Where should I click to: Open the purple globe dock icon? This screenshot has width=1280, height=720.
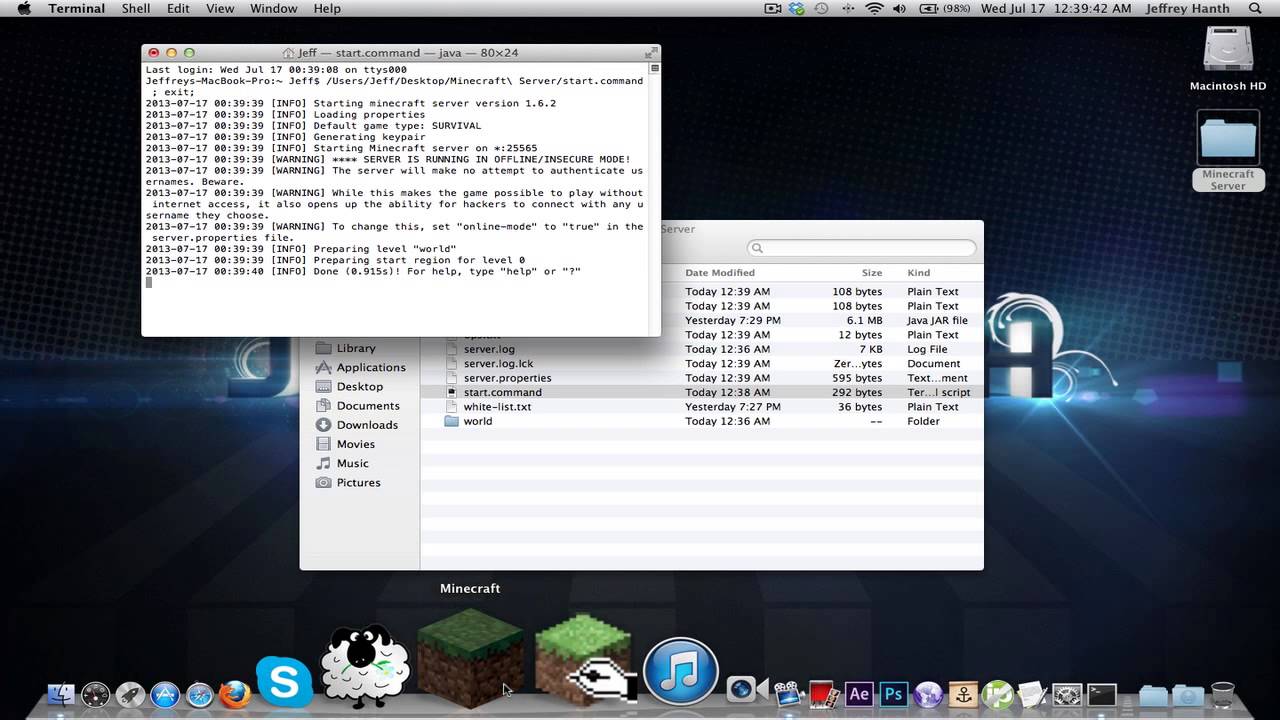[928, 694]
